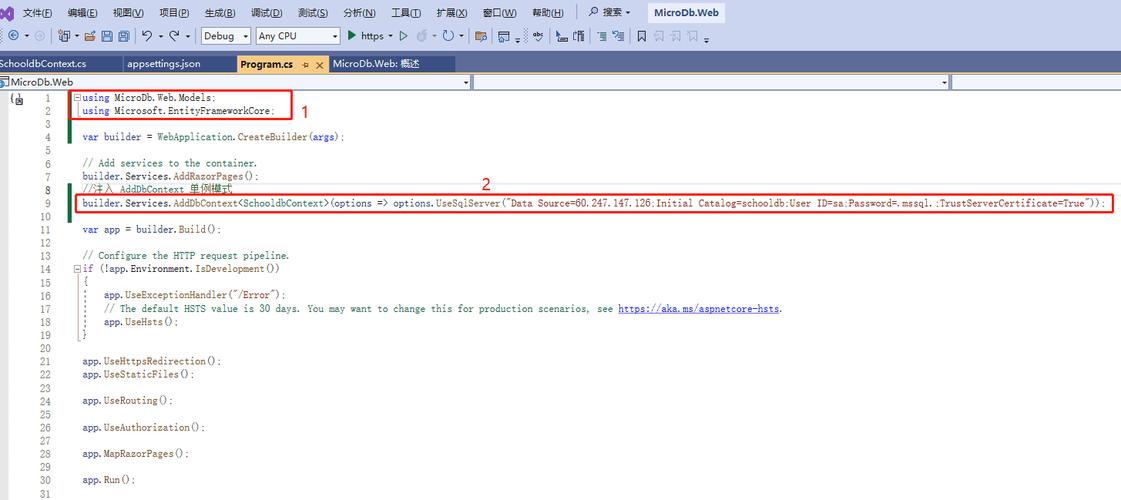Pin the Program.cs tab
The width and height of the screenshot is (1121, 500).
tap(306, 64)
